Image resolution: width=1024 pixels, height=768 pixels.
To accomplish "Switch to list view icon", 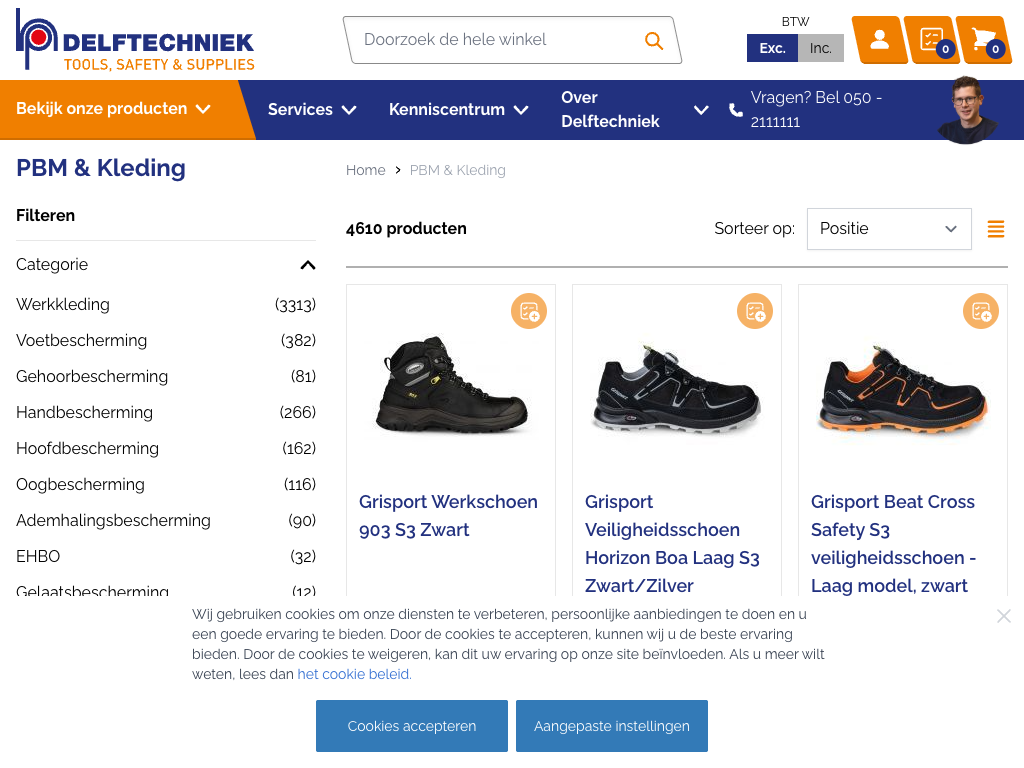I will click(x=996, y=229).
